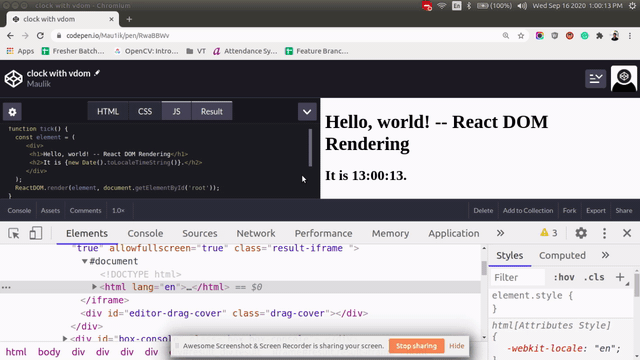Open the Network tab
640x360 pixels.
pos(256,233)
